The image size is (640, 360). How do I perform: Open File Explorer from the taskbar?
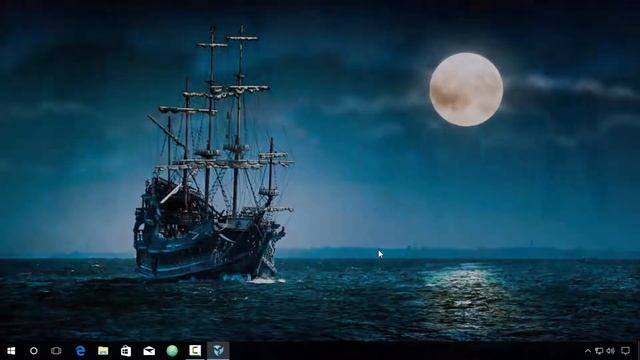point(103,351)
